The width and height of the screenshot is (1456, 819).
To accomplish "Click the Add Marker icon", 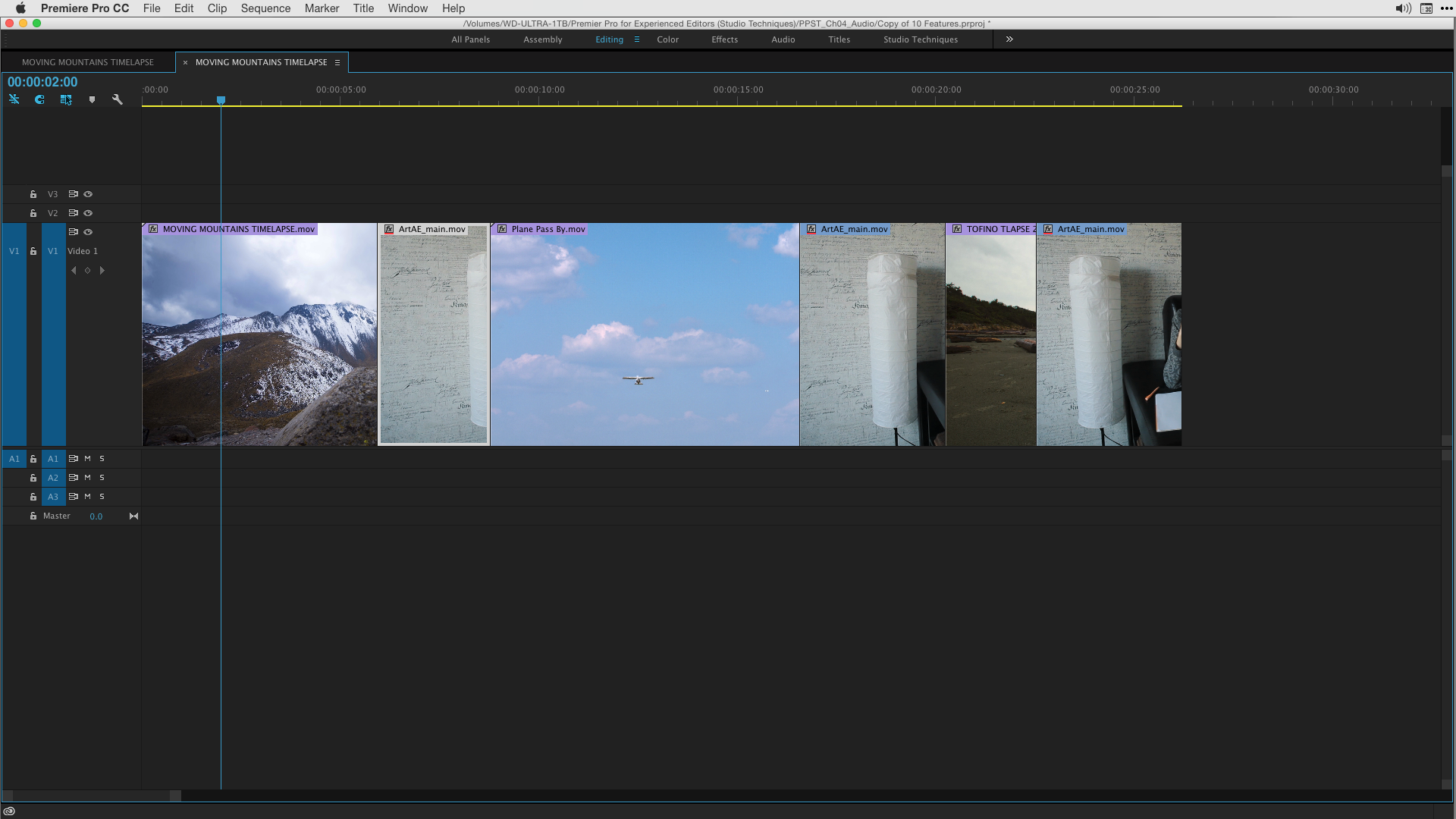I will tap(92, 99).
